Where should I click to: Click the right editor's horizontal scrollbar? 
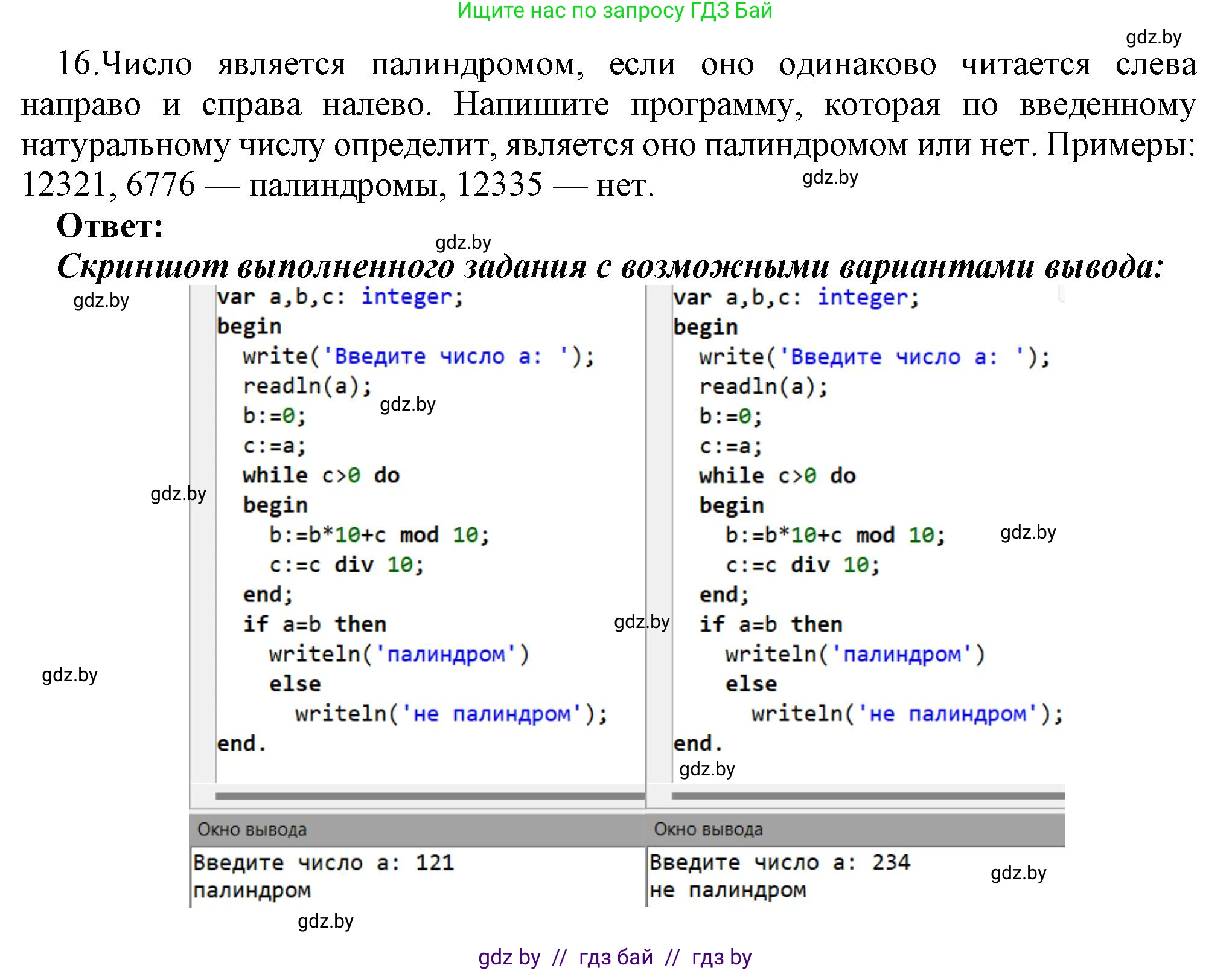(867, 796)
